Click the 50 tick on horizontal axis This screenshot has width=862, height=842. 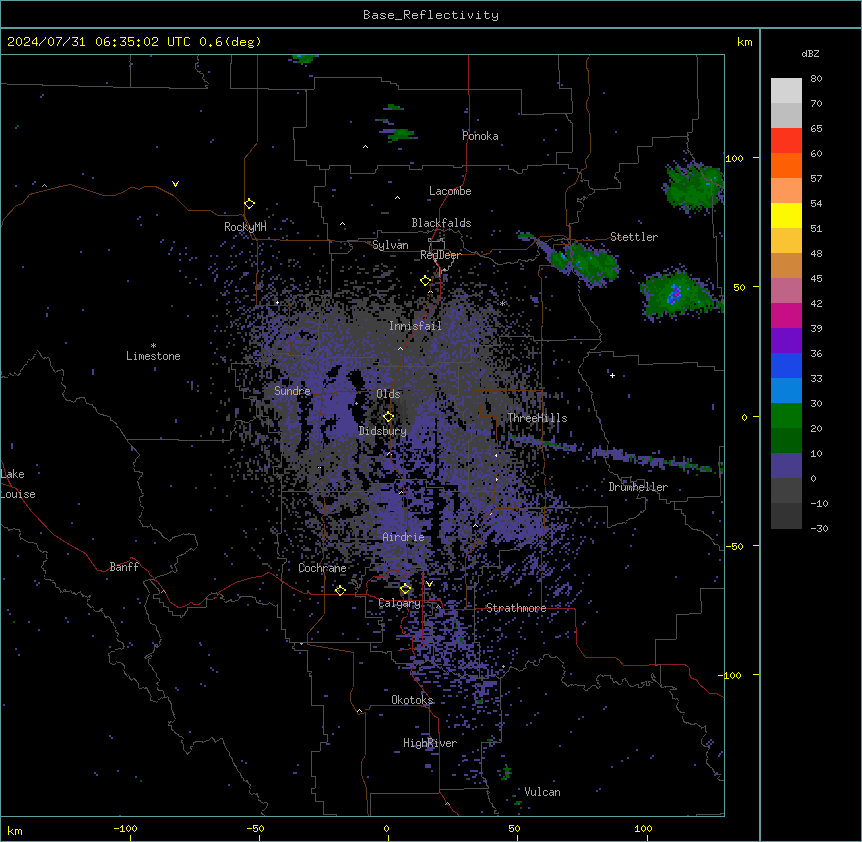(514, 828)
